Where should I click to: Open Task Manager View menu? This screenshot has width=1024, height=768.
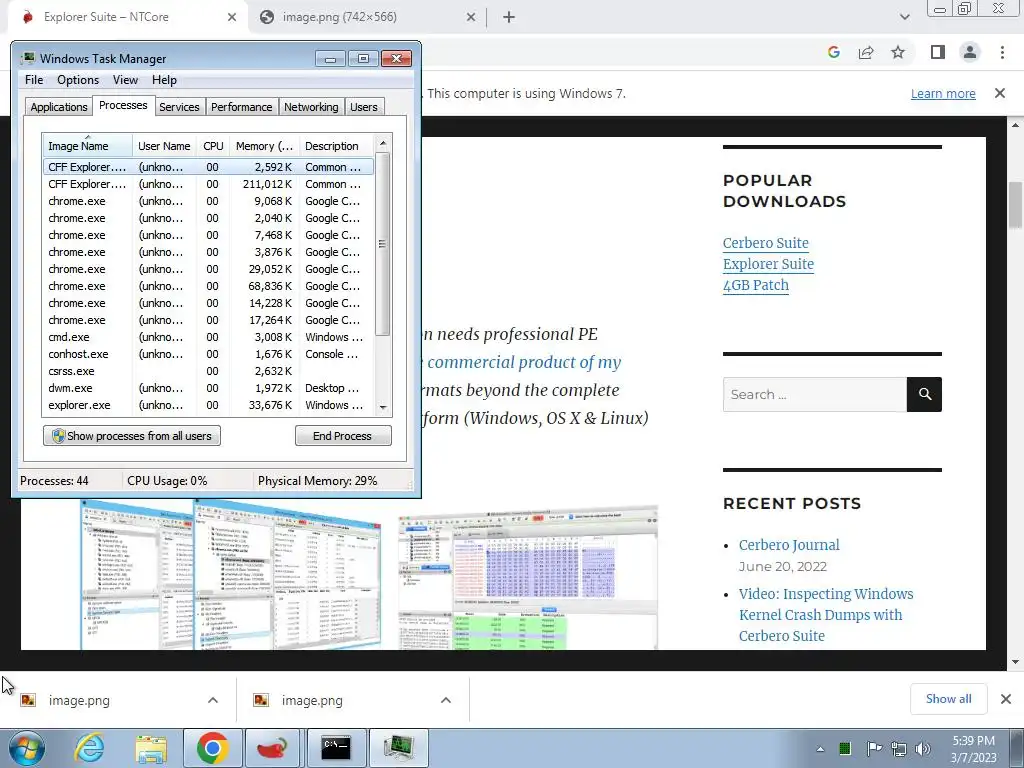click(125, 80)
